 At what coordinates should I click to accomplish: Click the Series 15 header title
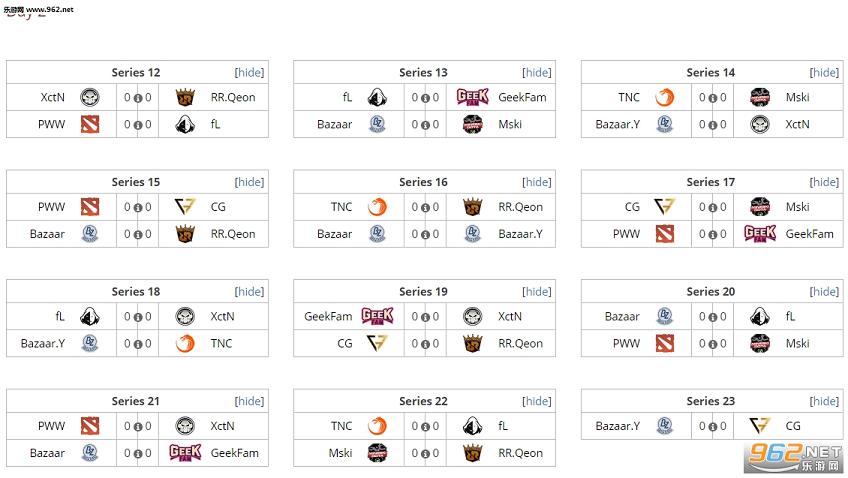(136, 182)
